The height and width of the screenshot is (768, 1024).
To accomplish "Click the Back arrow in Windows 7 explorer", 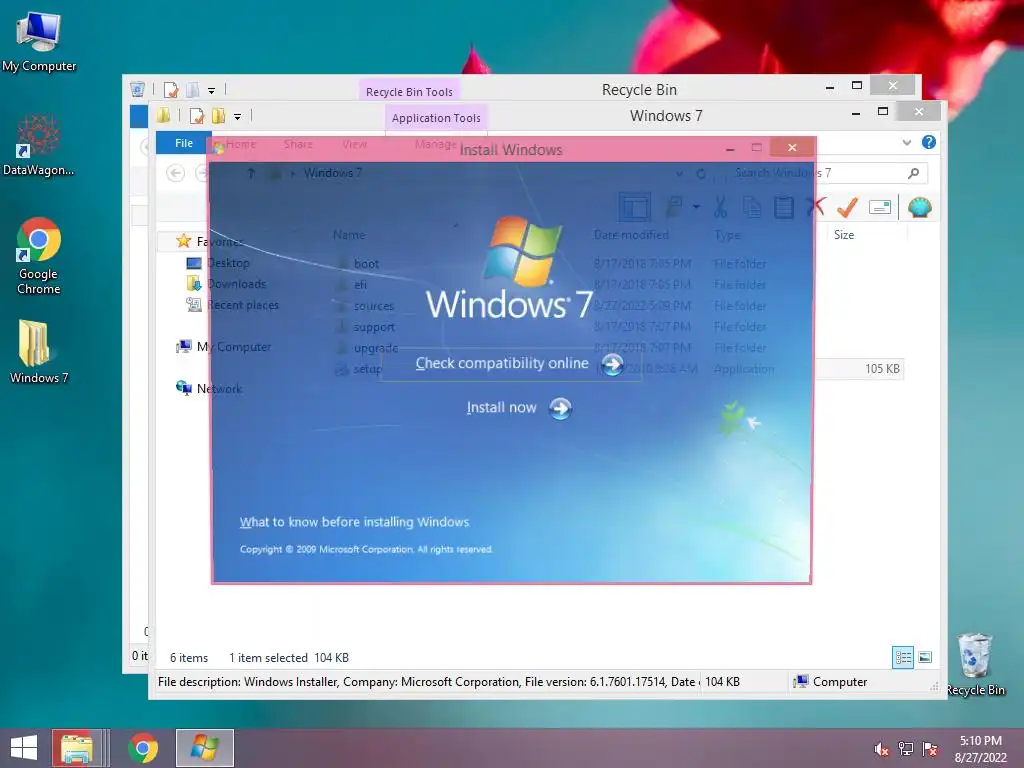I will click(175, 173).
